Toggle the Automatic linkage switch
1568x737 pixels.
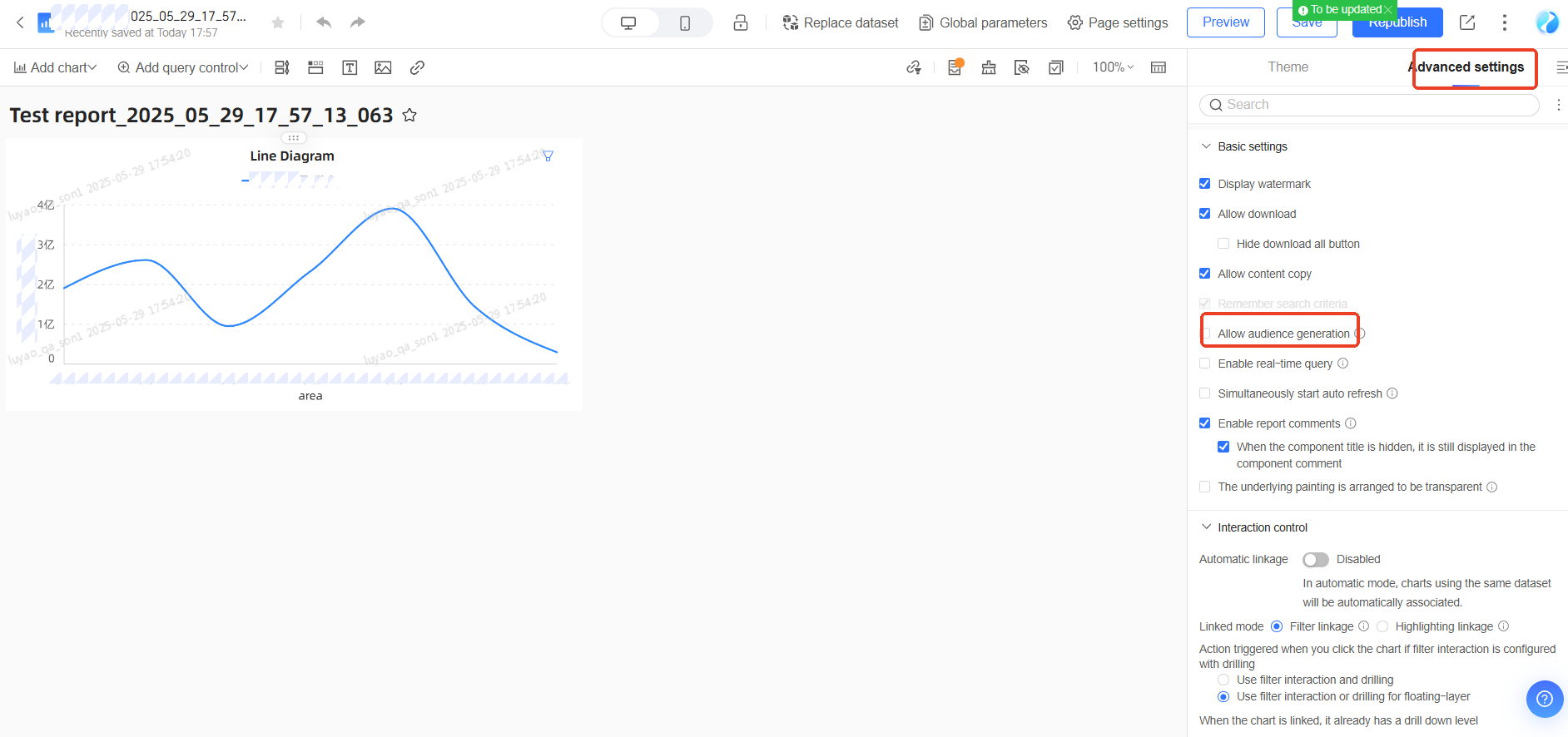pos(1316,560)
